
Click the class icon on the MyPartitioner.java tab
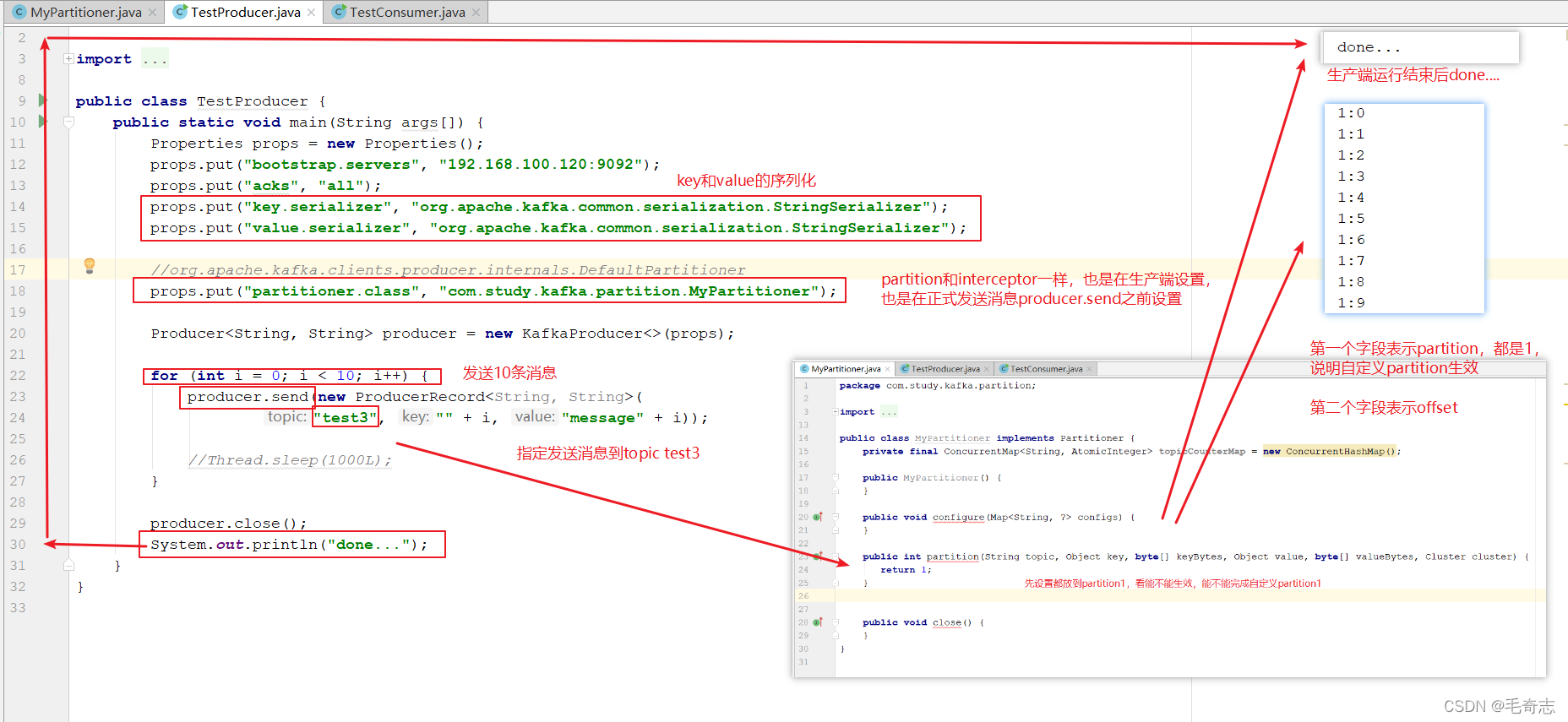(x=19, y=12)
